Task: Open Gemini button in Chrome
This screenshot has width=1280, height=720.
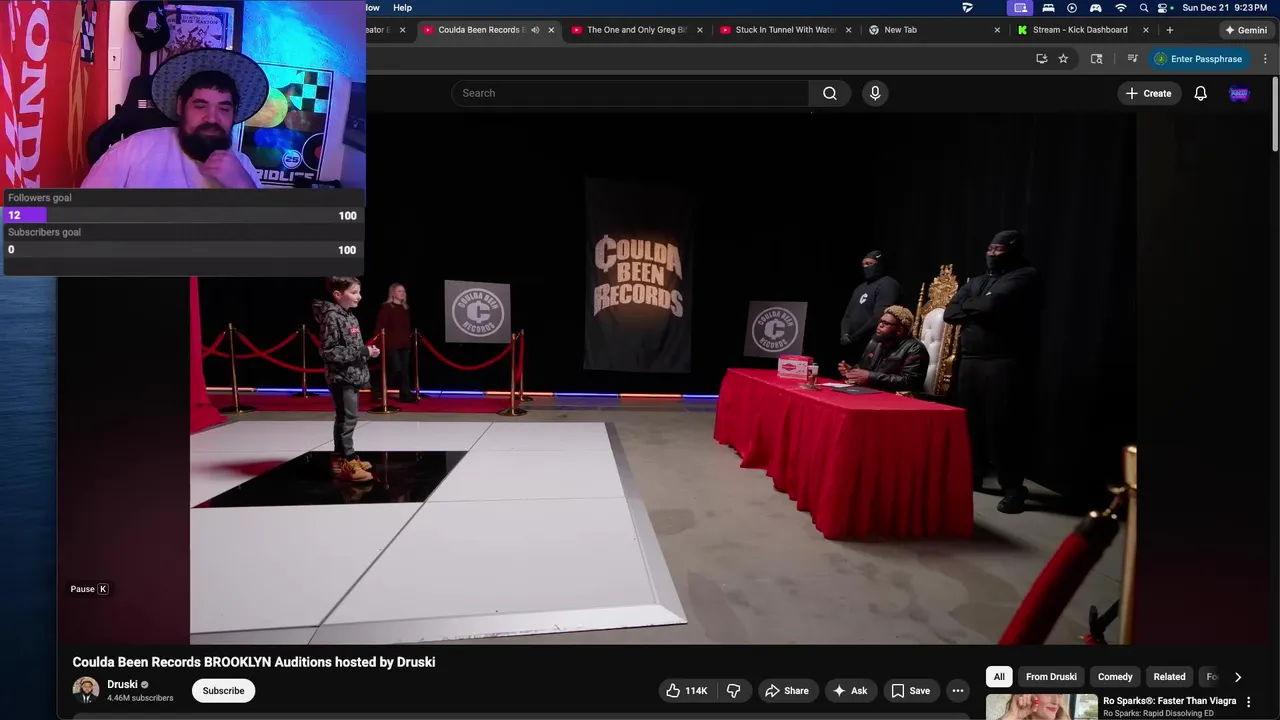Action: 1245,30
